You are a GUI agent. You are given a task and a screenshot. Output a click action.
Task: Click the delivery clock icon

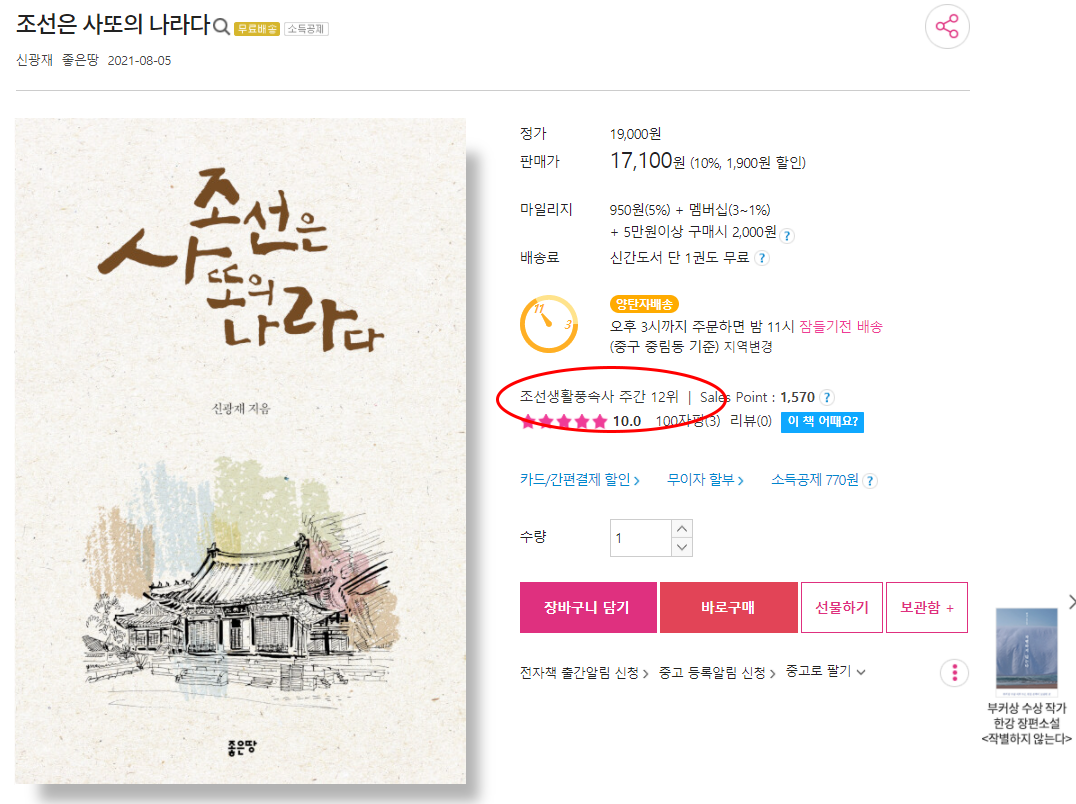pyautogui.click(x=548, y=324)
